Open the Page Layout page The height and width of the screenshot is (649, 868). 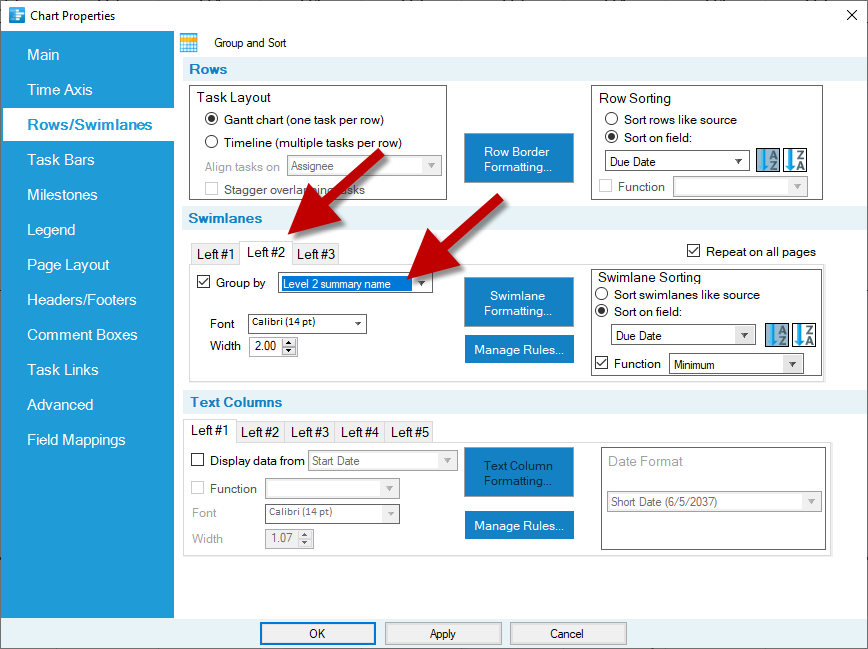click(68, 265)
